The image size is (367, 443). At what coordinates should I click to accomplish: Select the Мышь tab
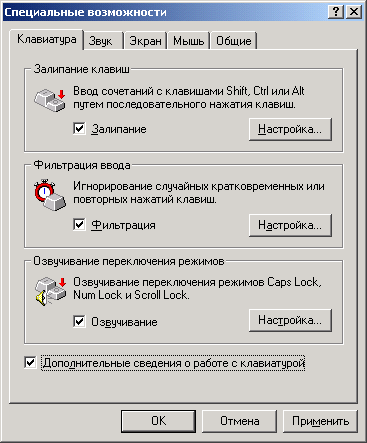[189, 41]
